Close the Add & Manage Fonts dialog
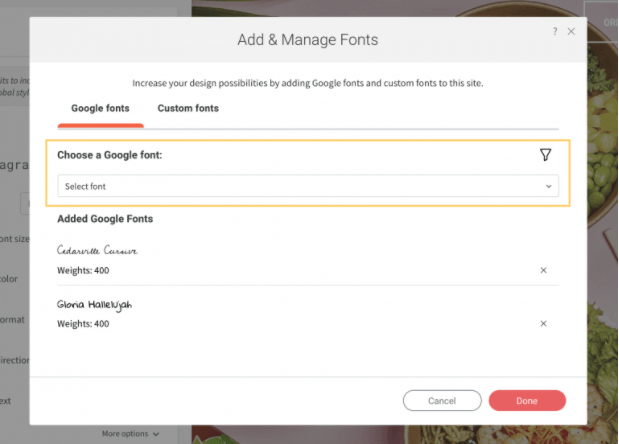This screenshot has width=619, height=444. [x=571, y=31]
